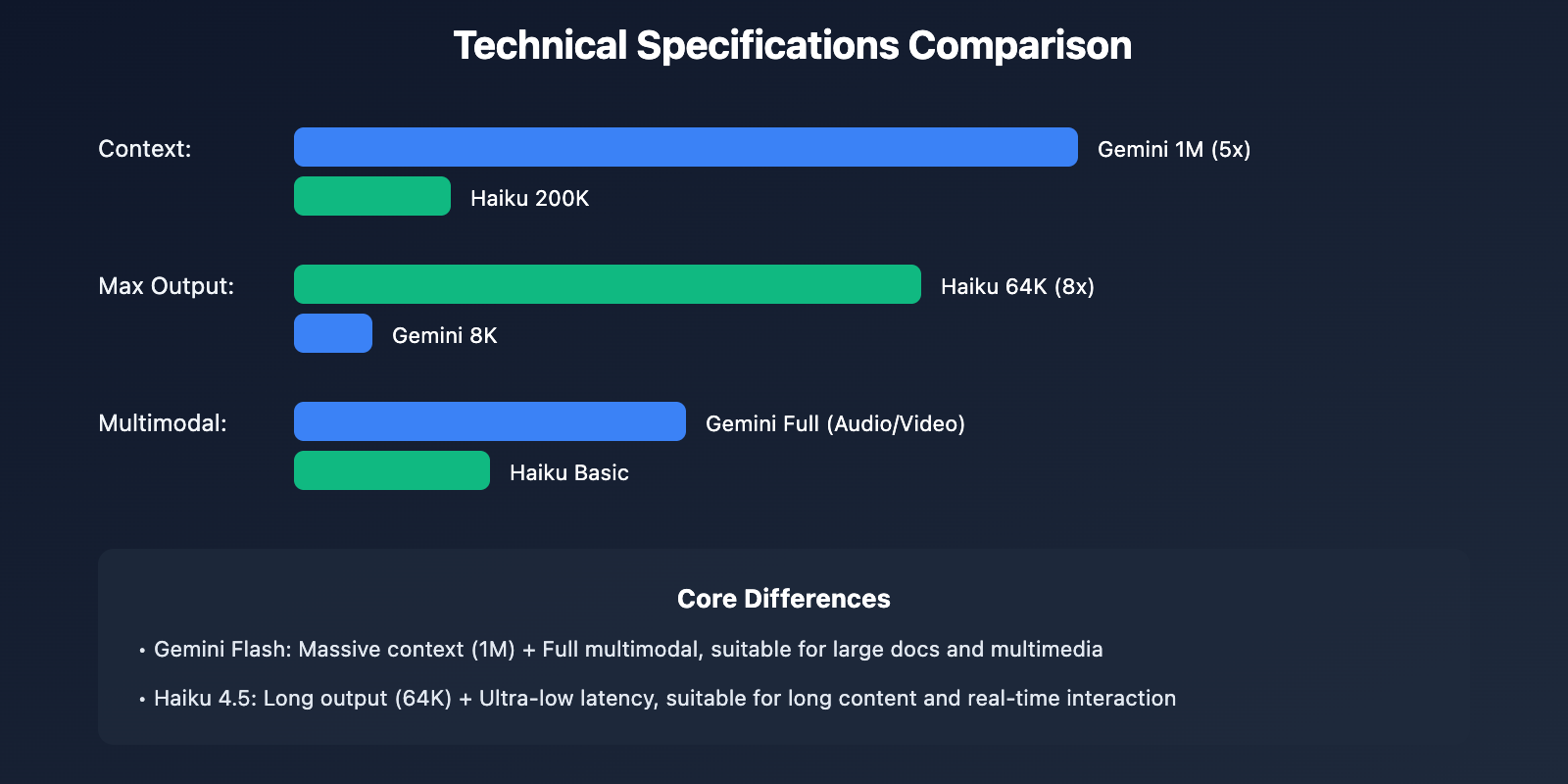Select the green Haiku 200K context bar

tap(372, 196)
